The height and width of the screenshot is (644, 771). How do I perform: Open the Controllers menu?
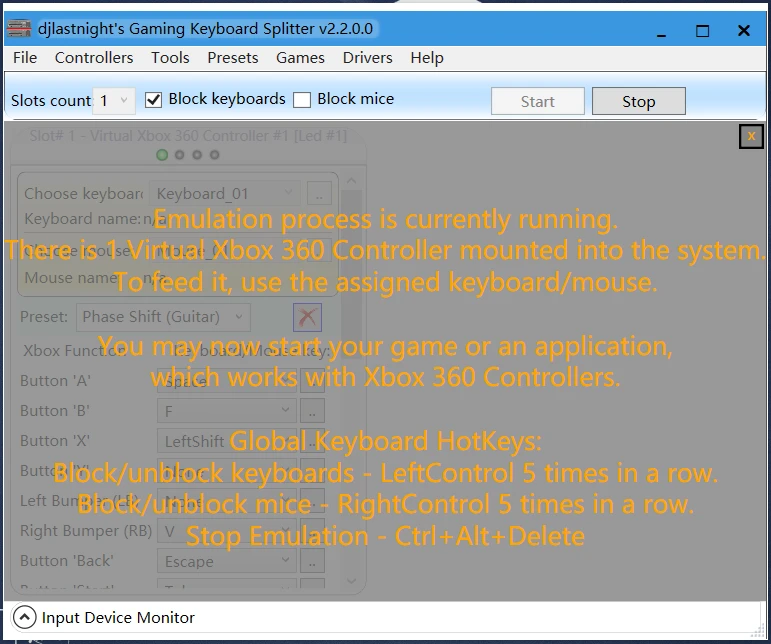[94, 58]
